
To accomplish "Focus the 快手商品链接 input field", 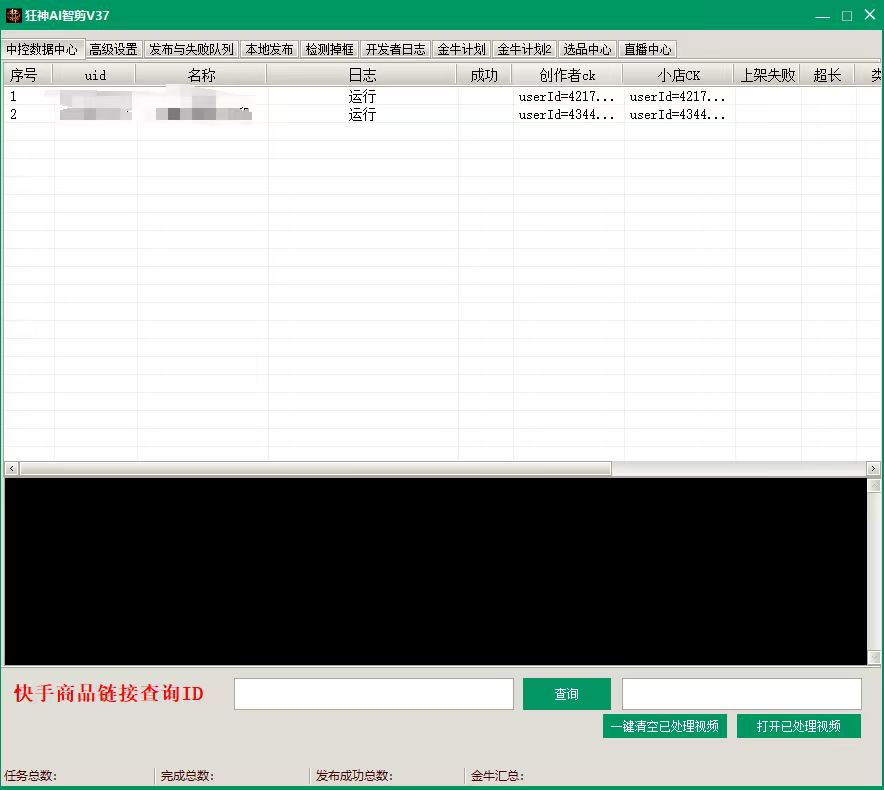I will pyautogui.click(x=374, y=694).
